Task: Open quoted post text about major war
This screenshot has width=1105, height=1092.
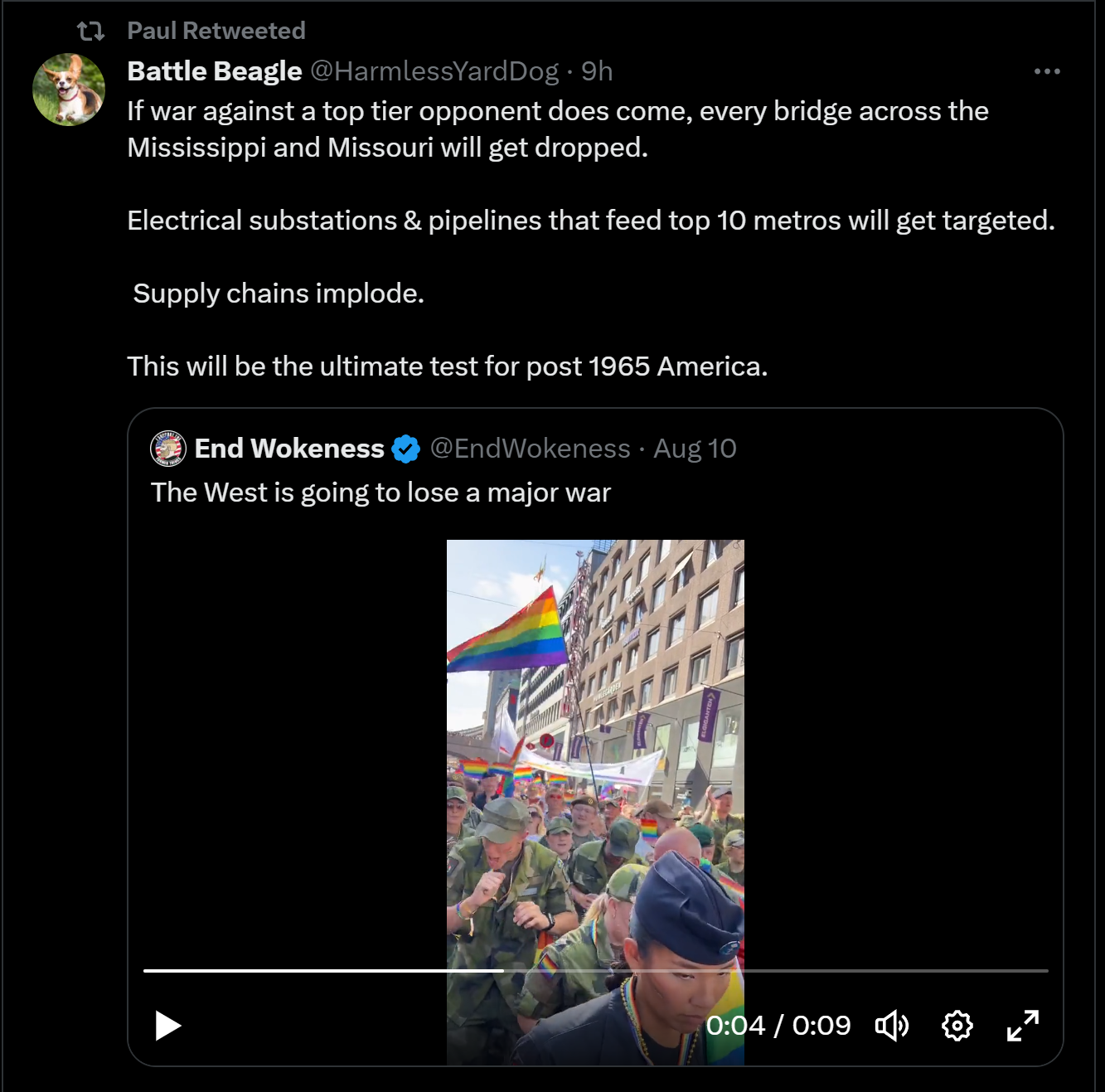Action: 380,493
